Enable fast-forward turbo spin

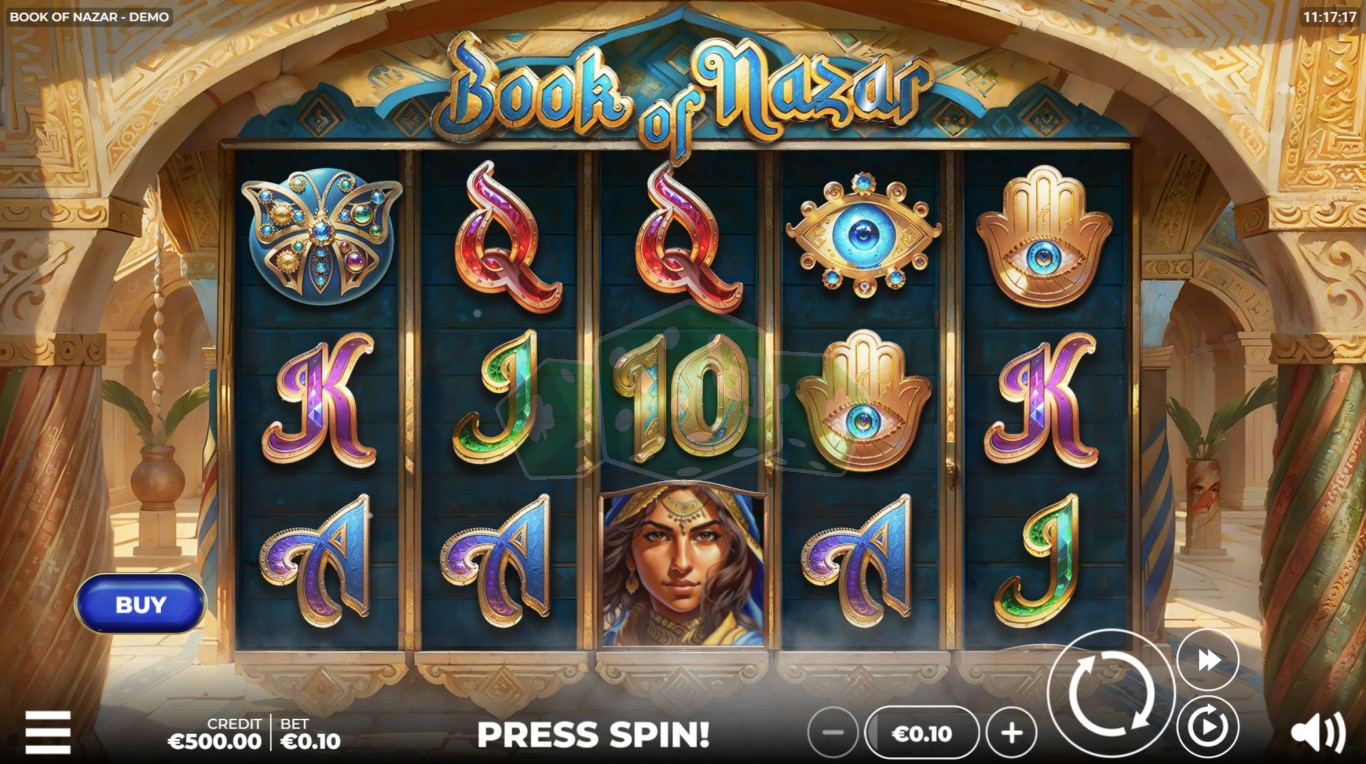[x=1207, y=660]
